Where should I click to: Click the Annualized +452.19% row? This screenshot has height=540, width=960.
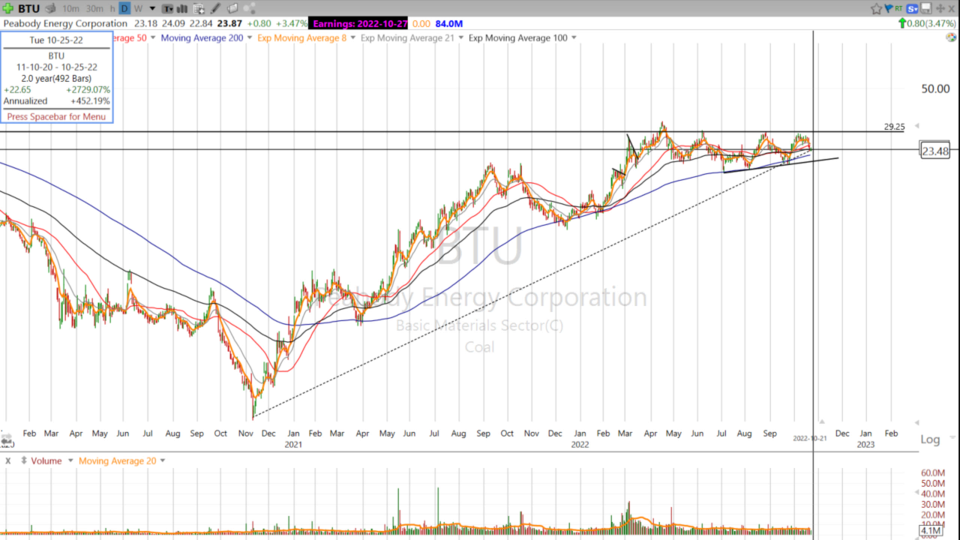[56, 101]
